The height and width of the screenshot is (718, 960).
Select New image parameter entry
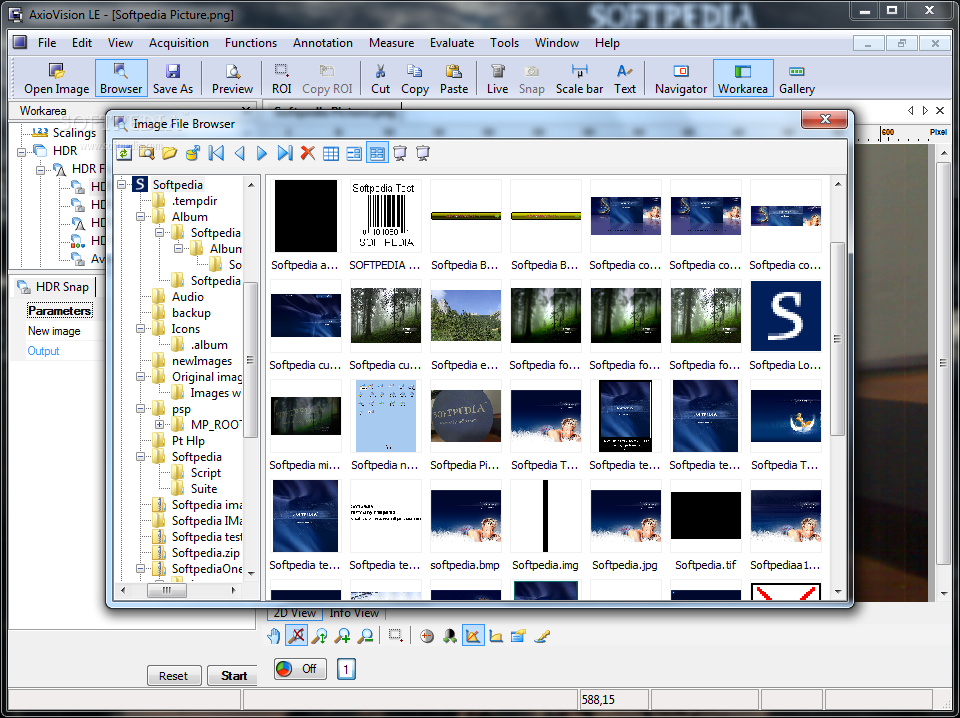click(x=54, y=331)
